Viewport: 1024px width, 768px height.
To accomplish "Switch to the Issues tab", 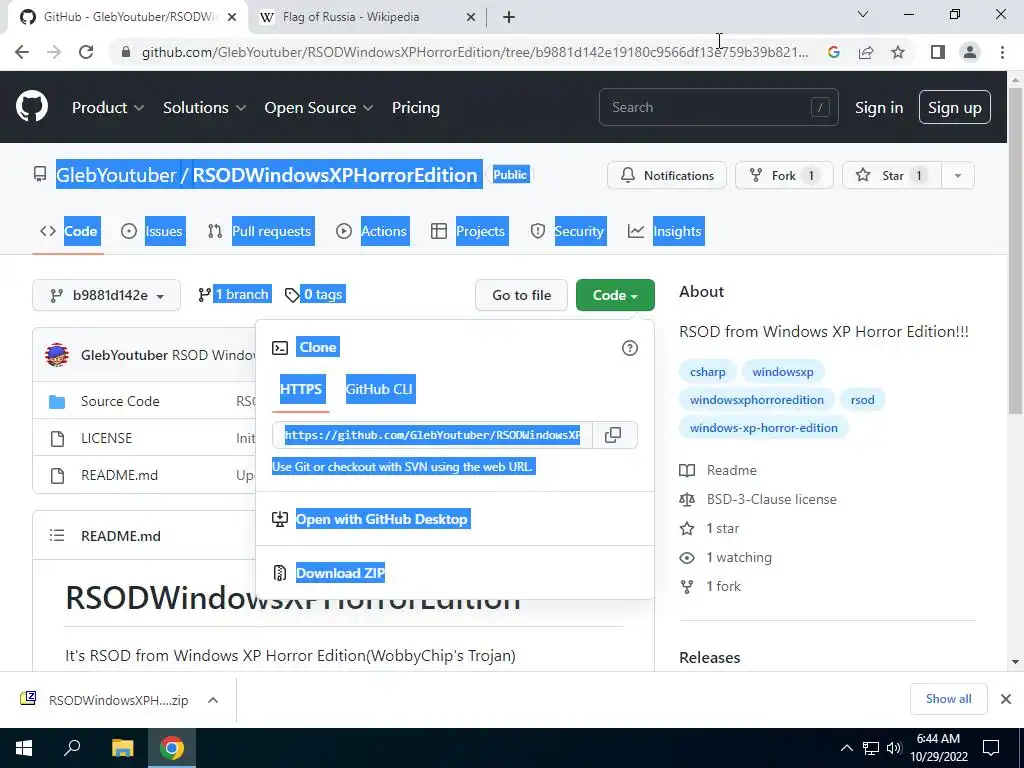I will [x=152, y=231].
